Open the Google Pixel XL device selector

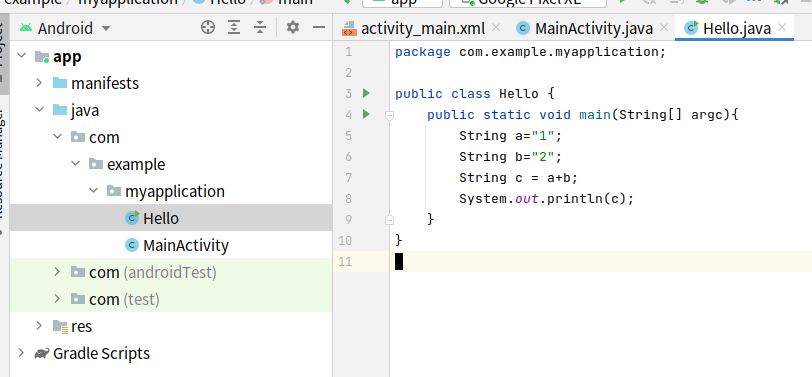click(x=528, y=2)
